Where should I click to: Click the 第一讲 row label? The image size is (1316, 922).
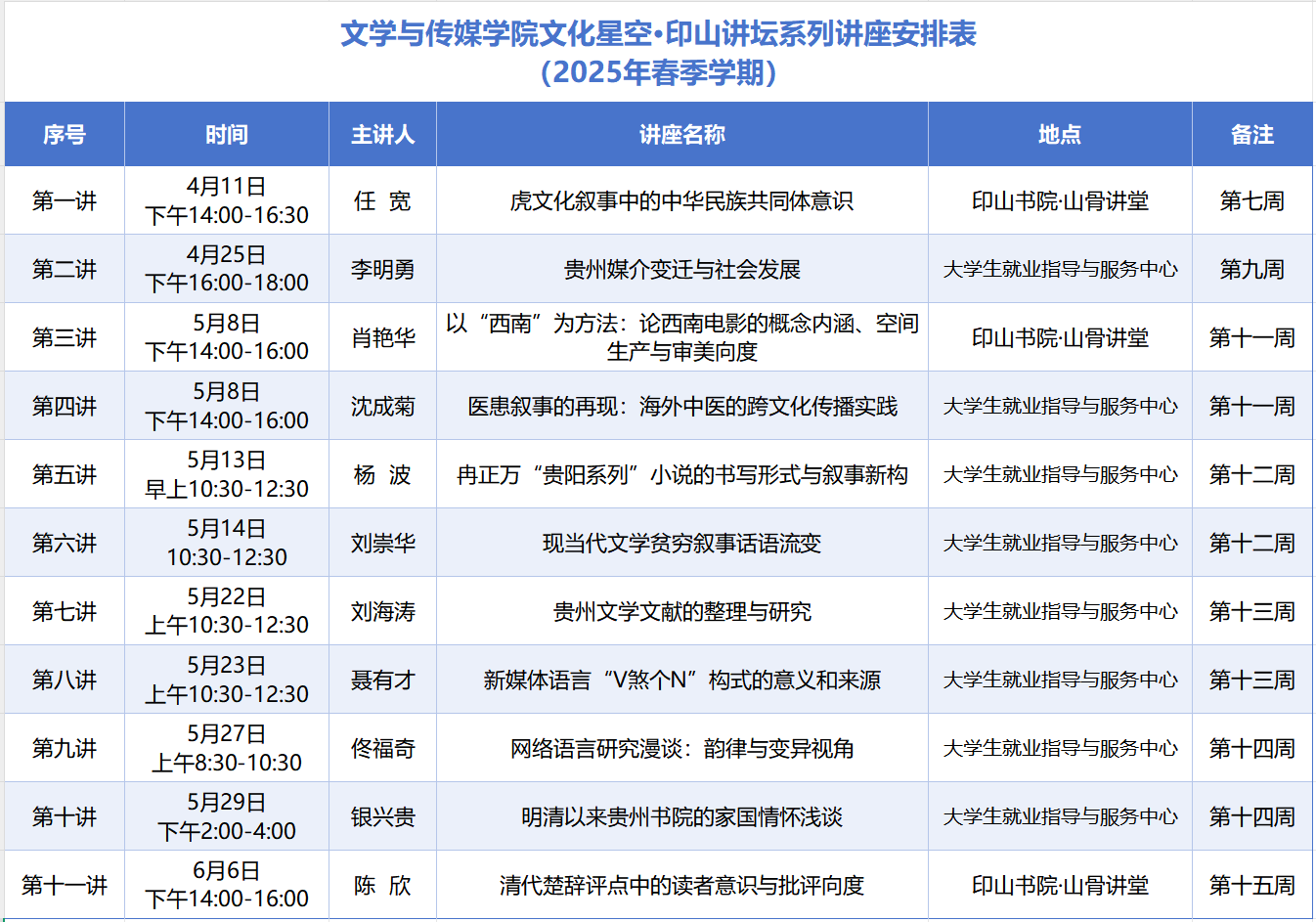coord(65,201)
